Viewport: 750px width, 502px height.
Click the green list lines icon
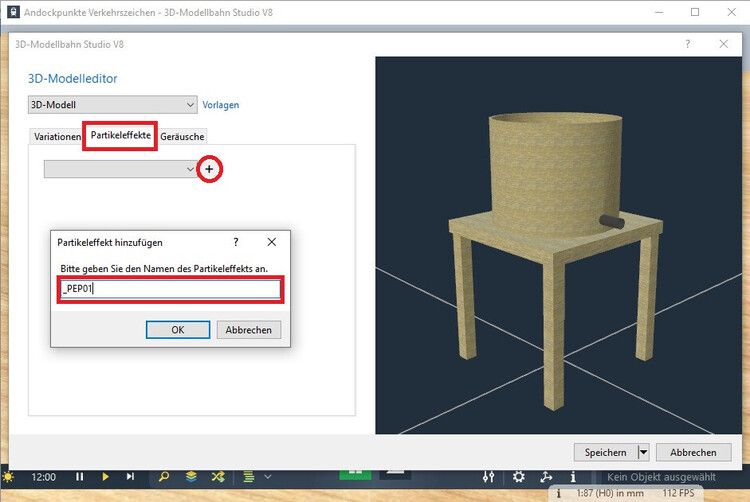tap(249, 477)
